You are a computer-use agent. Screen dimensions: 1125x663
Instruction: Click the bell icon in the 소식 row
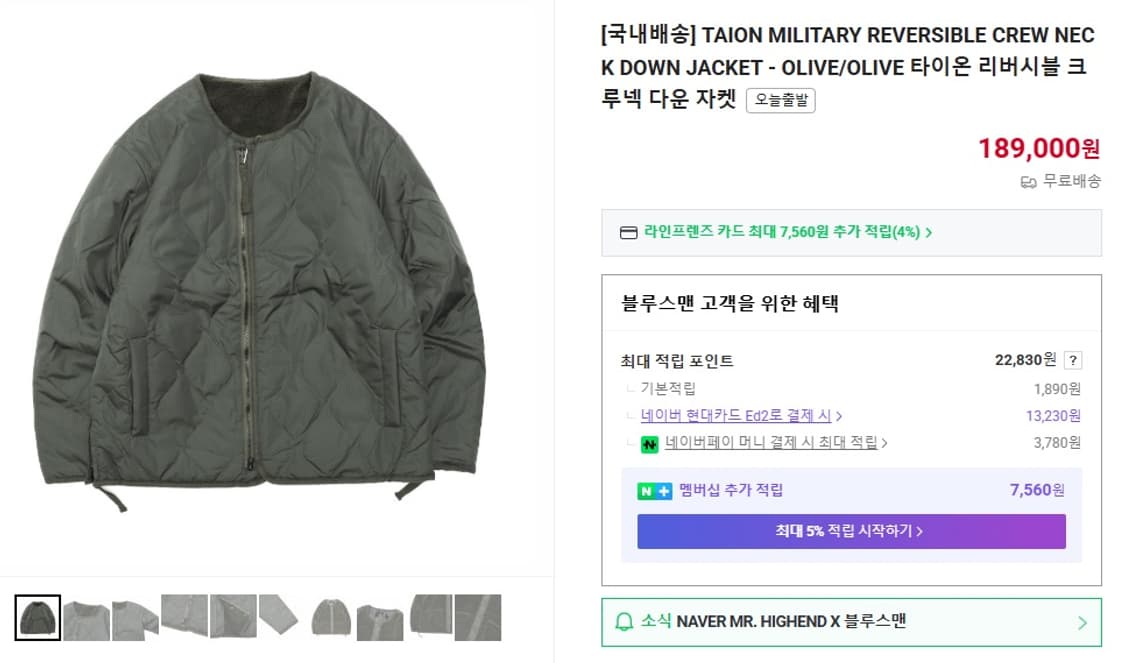coord(625,622)
